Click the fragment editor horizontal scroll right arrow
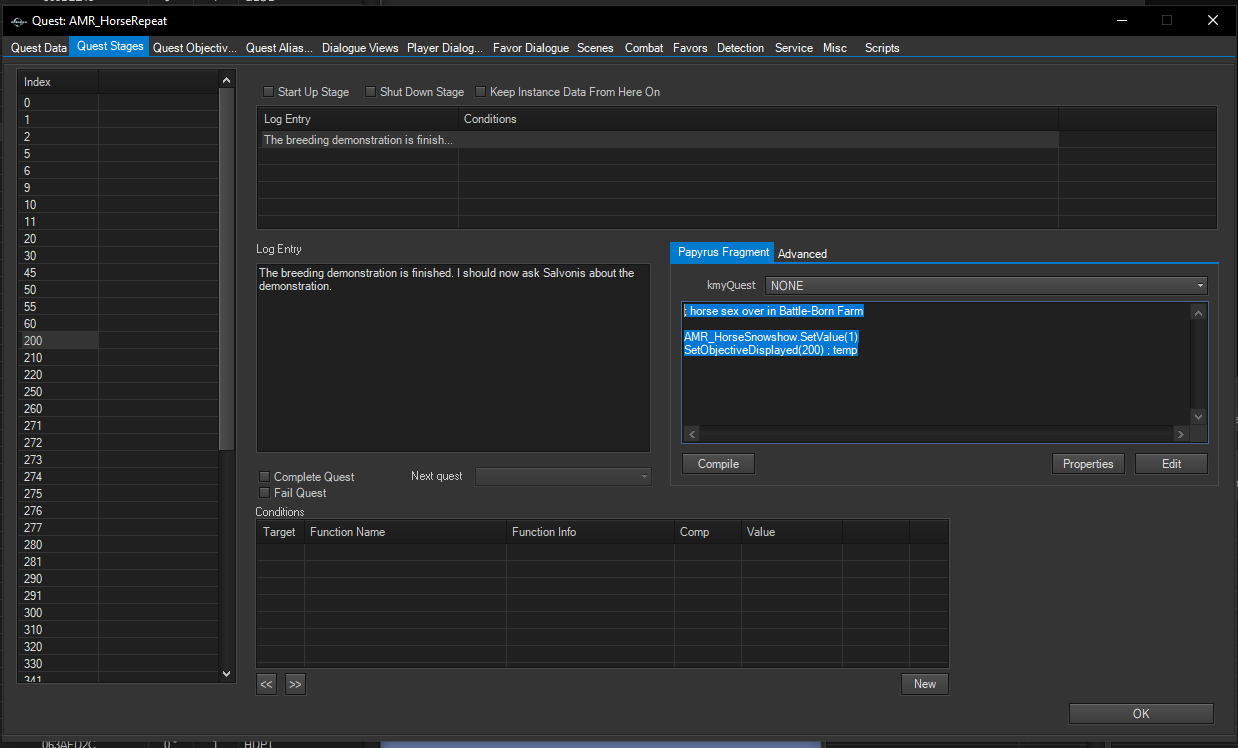The height and width of the screenshot is (748, 1238). click(1180, 434)
